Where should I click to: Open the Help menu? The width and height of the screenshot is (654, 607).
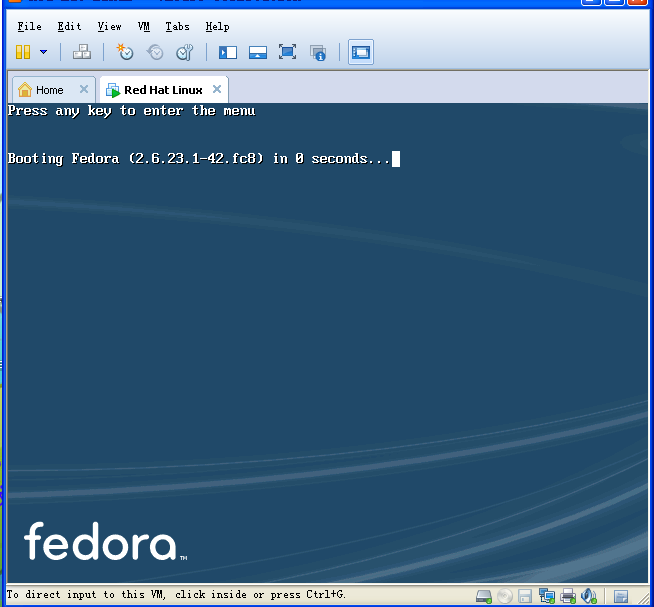(x=217, y=27)
